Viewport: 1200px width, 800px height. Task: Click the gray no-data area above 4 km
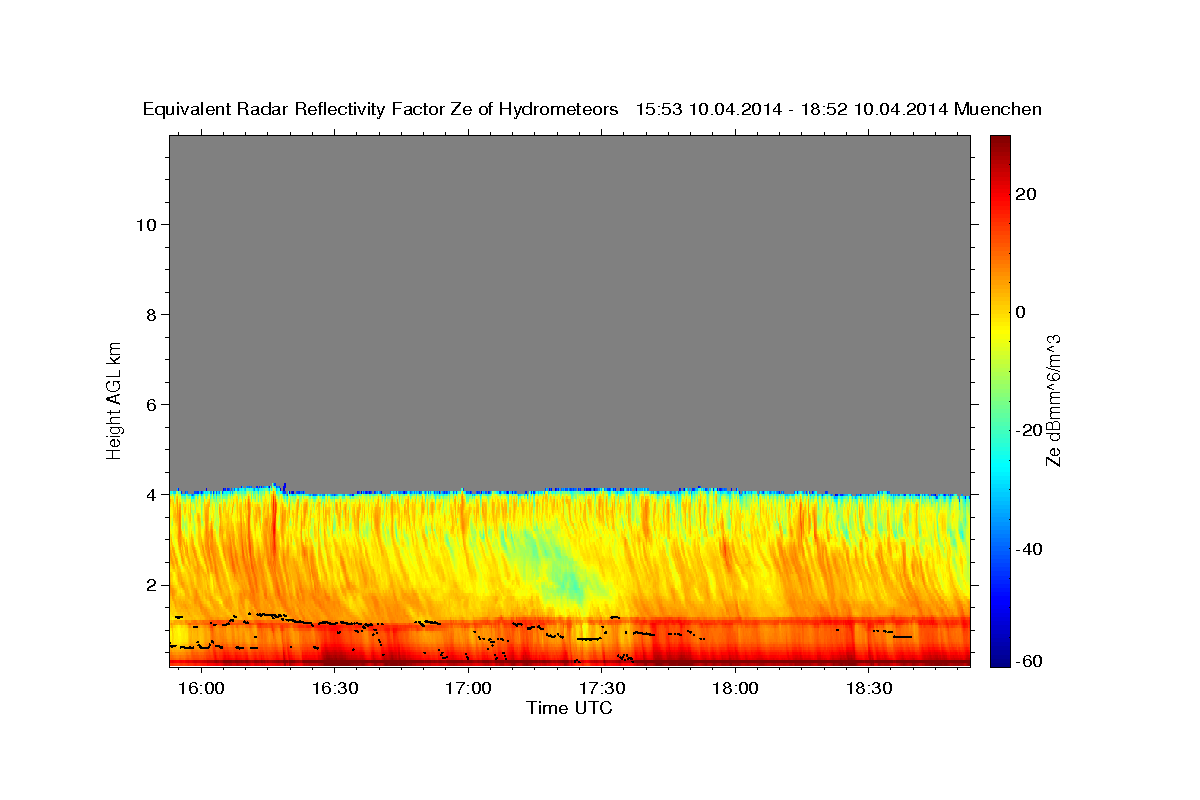pos(569,310)
